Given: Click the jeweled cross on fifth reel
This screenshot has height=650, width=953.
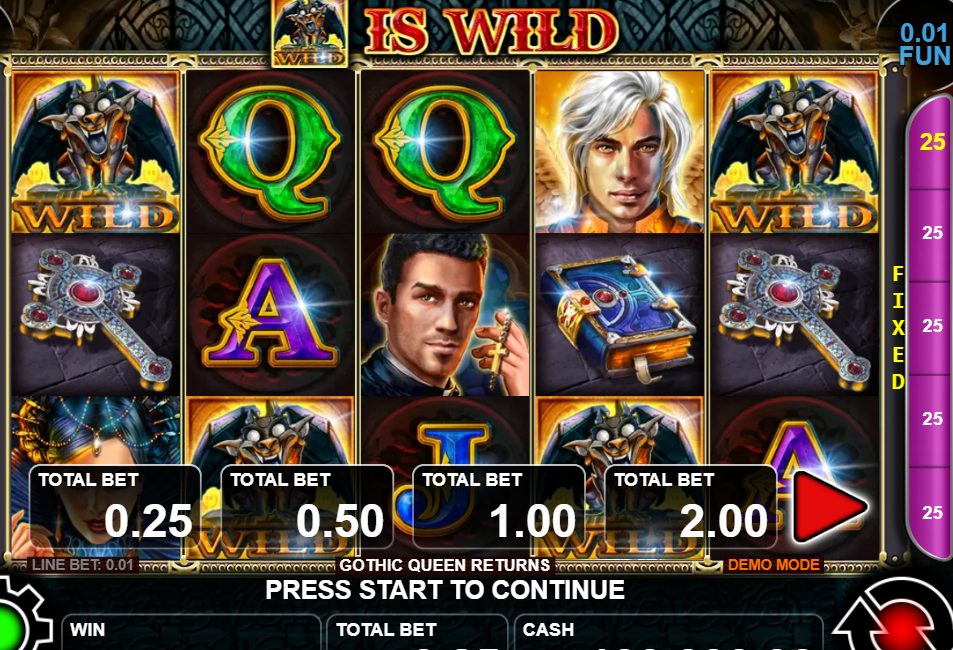Looking at the screenshot, I should (x=794, y=316).
